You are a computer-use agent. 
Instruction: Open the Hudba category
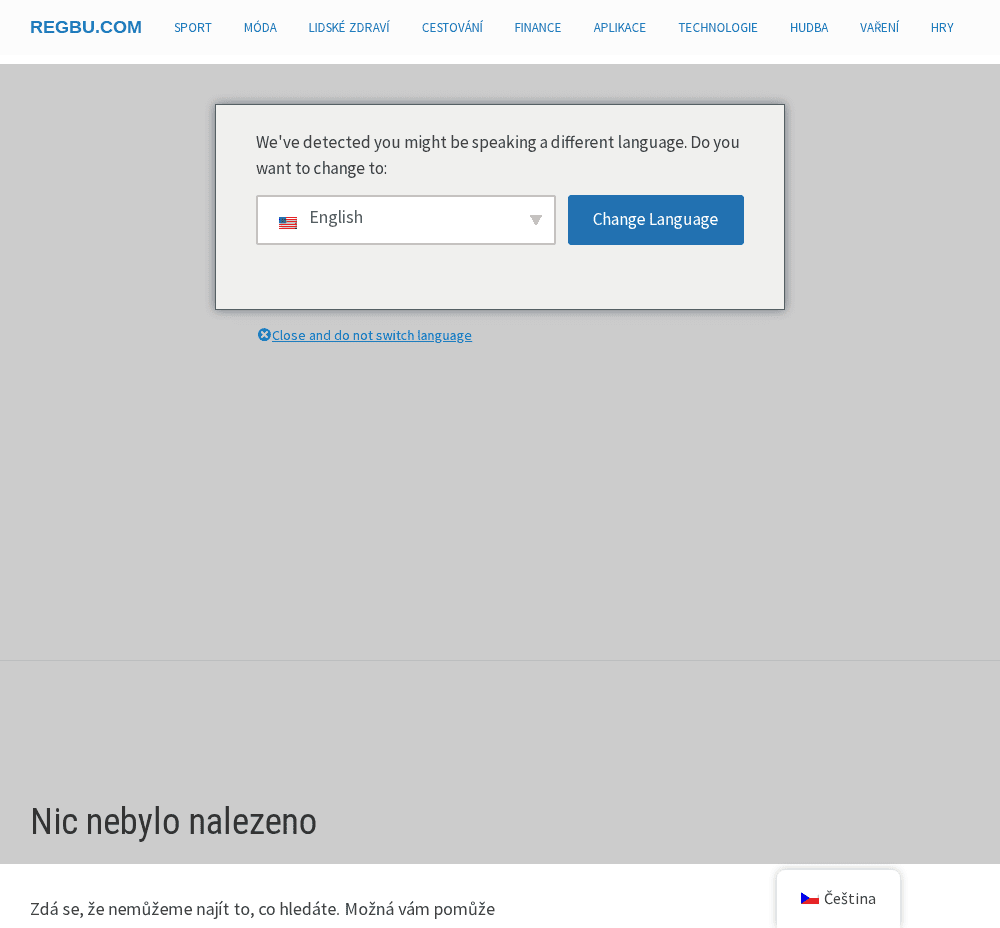click(x=809, y=28)
